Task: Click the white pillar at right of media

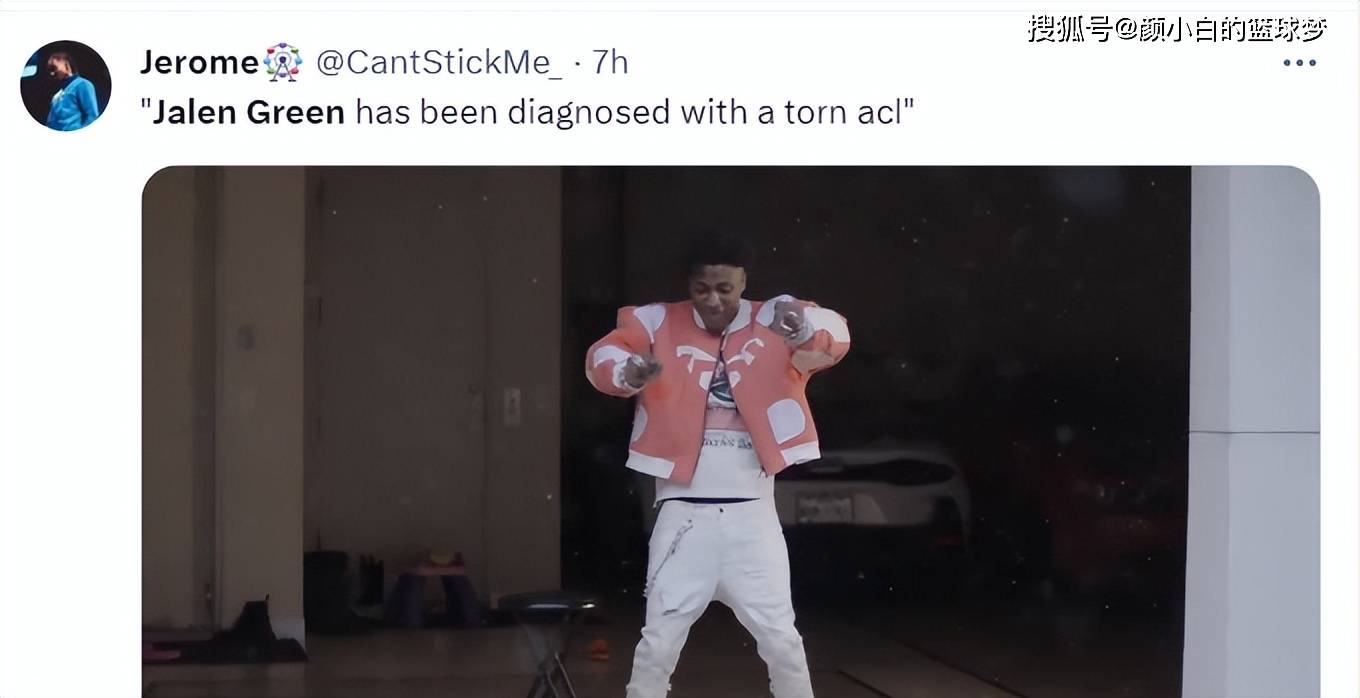Action: pyautogui.click(x=1250, y=431)
